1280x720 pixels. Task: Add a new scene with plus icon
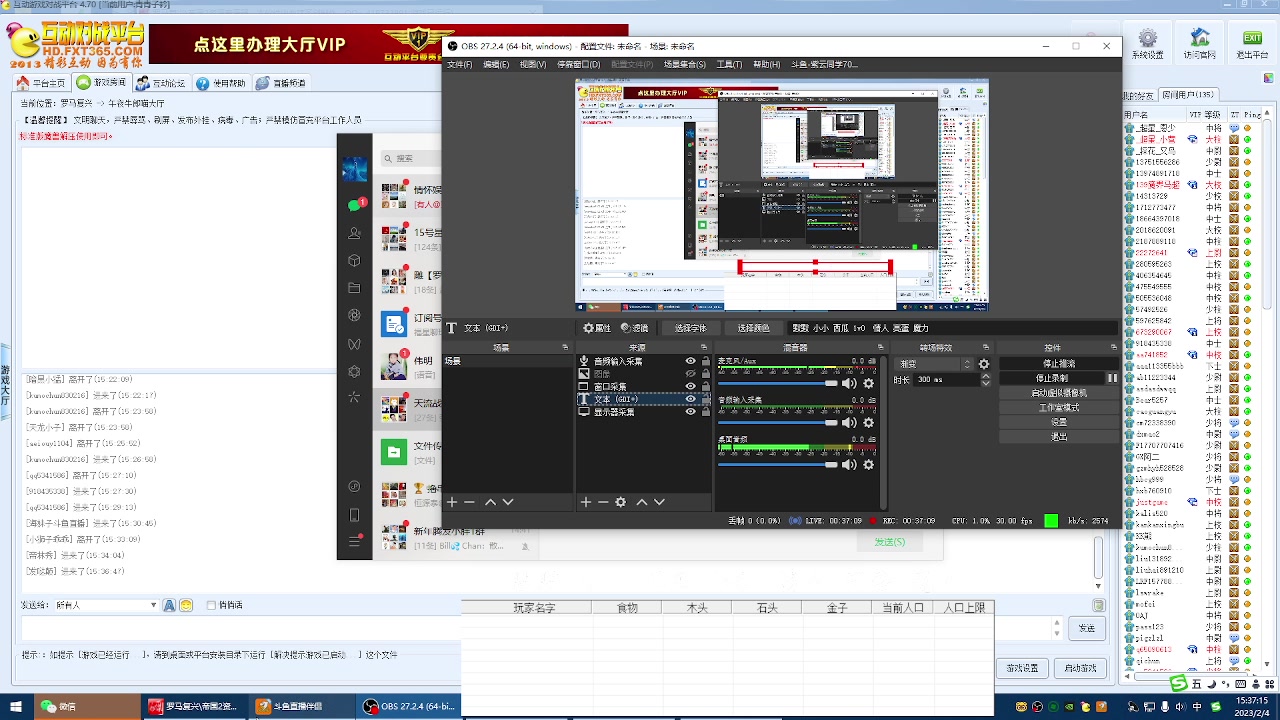pos(452,502)
